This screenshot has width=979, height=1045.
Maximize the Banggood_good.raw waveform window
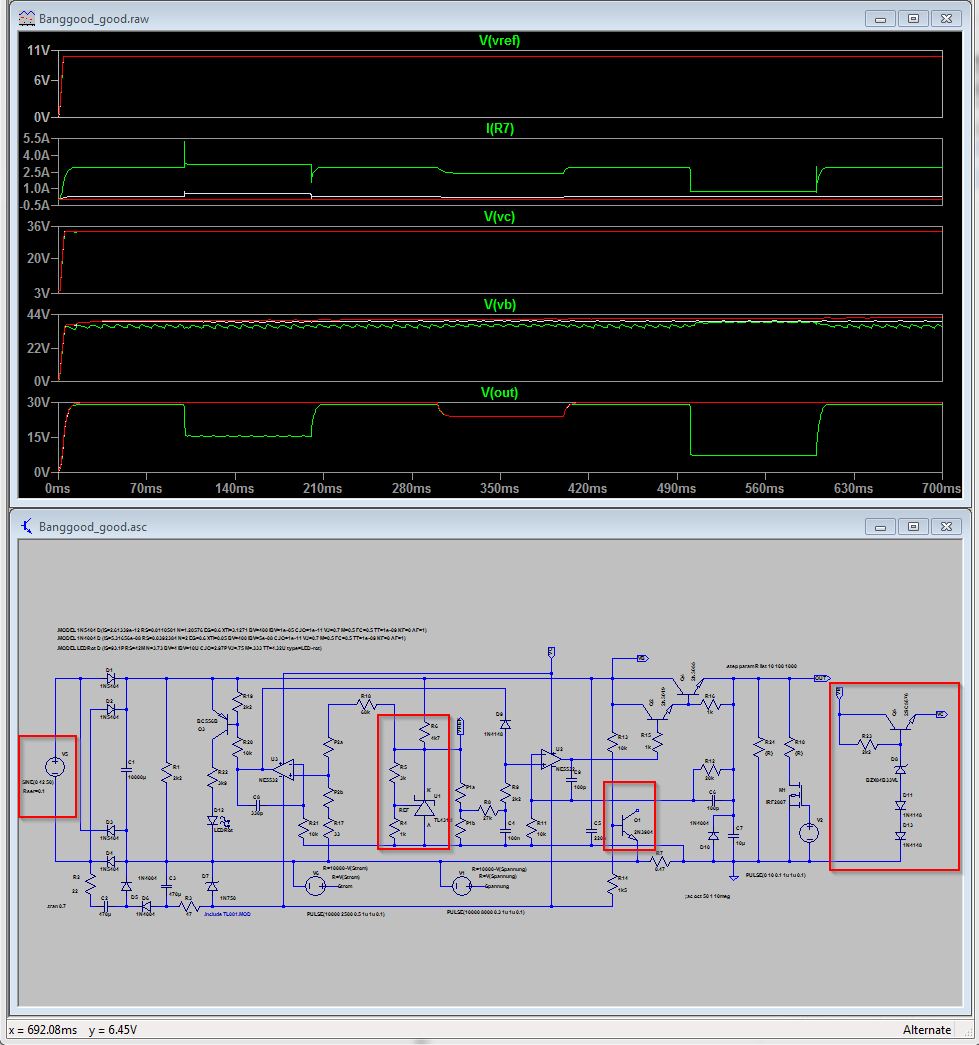[913, 19]
